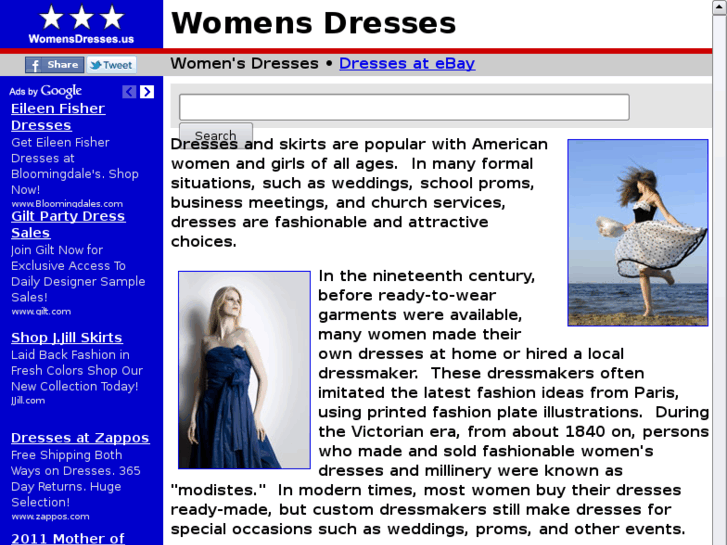Screen dimensions: 727x545
Task: Tweet this page via the Twitter button
Action: [112, 65]
